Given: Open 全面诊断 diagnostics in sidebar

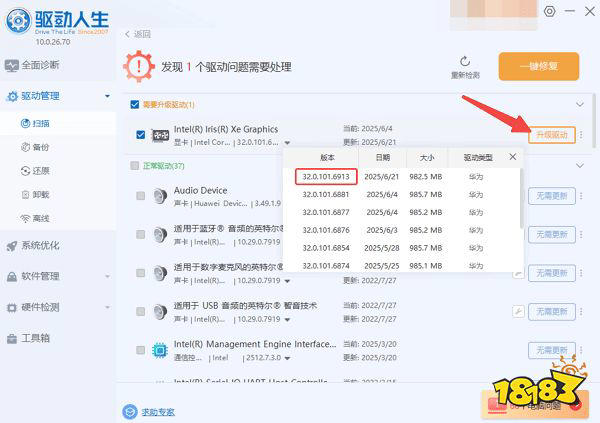Looking at the screenshot, I should pyautogui.click(x=33, y=65).
